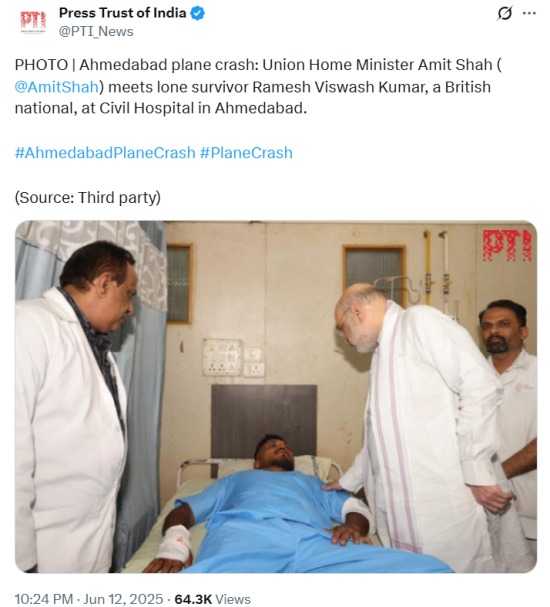Open Press Trust of India profile name
This screenshot has height=607, width=550.
tap(122, 13)
